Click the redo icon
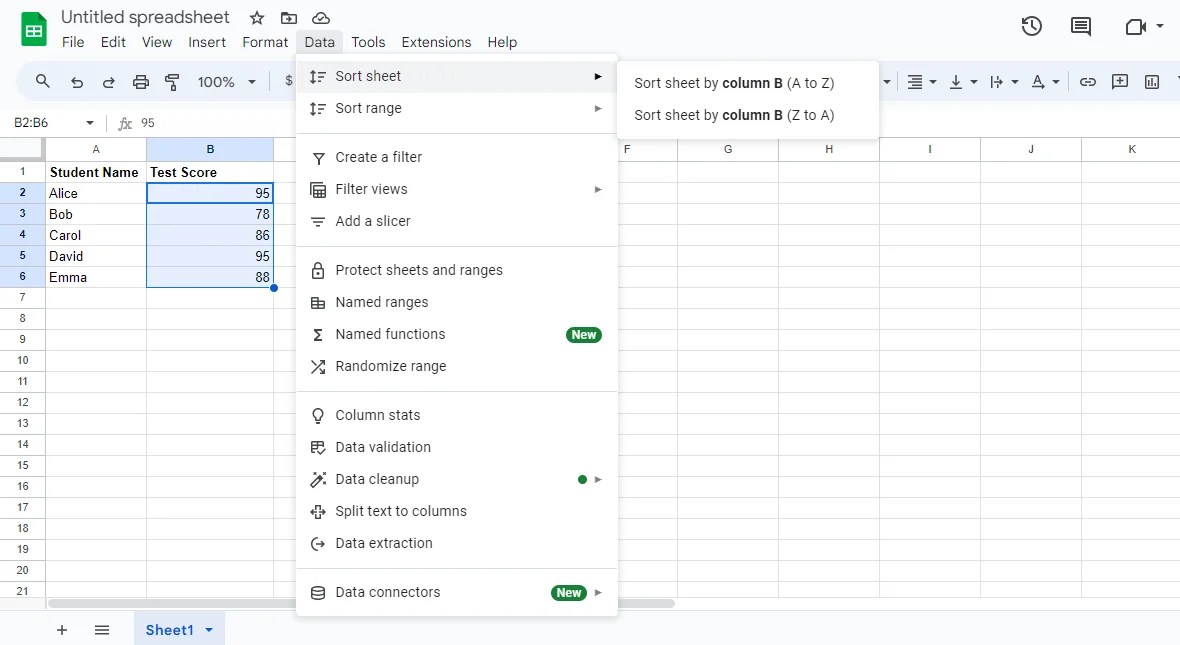 click(108, 82)
